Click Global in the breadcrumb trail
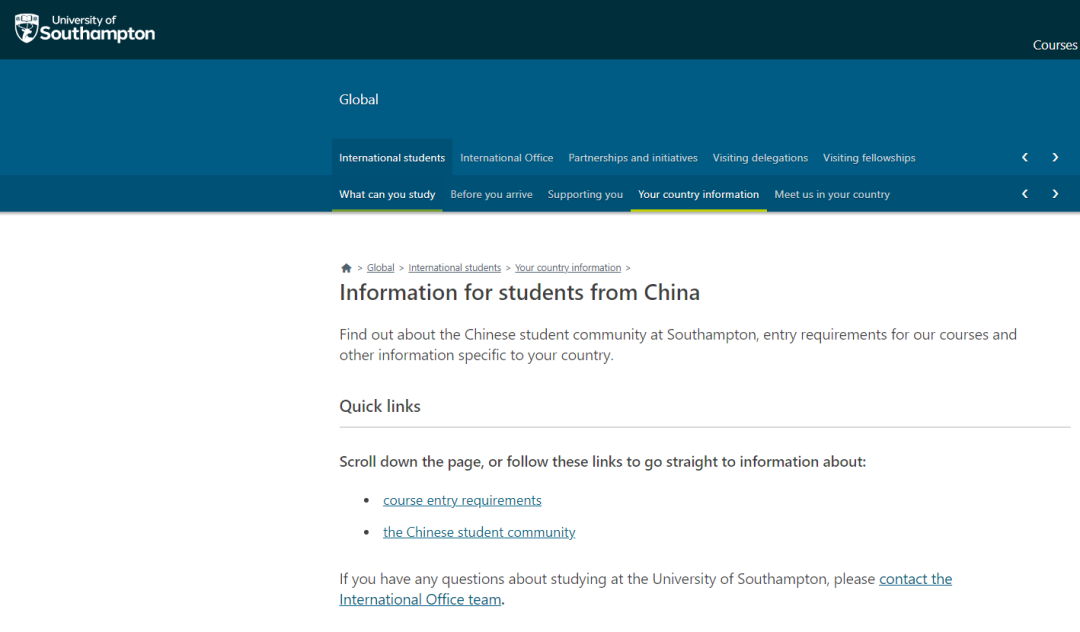 click(x=380, y=268)
